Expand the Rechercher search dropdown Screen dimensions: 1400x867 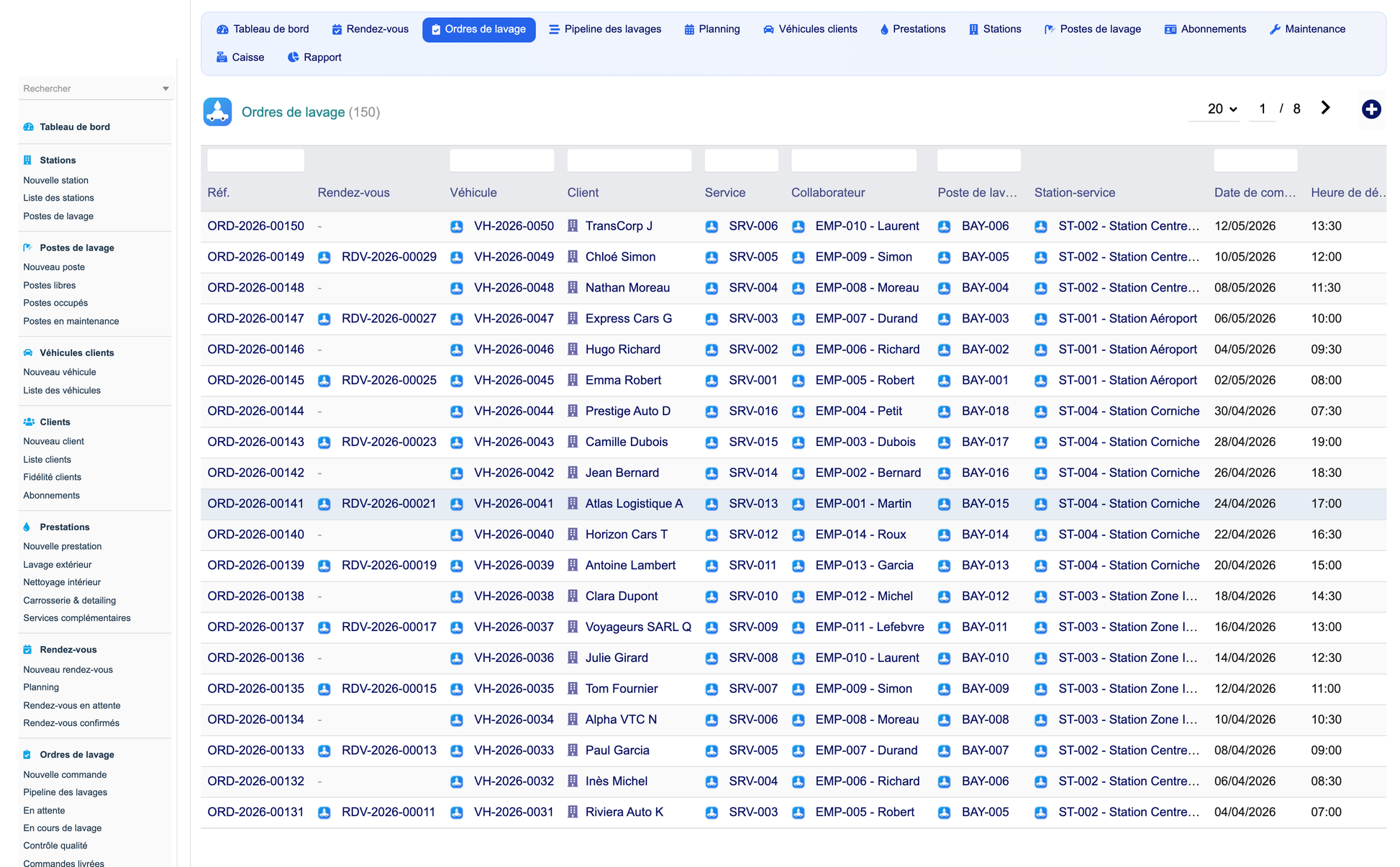point(165,89)
